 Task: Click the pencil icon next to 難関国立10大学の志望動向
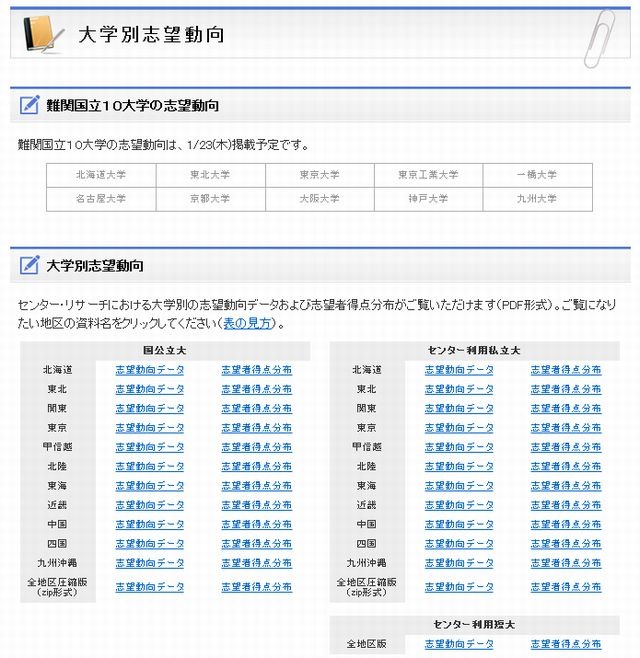click(29, 105)
